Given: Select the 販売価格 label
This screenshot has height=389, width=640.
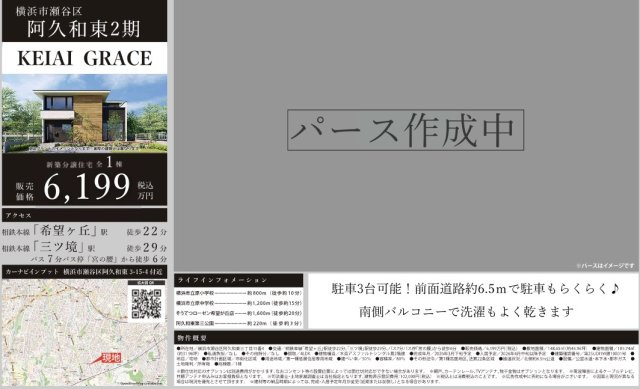Looking at the screenshot, I should [x=24, y=191].
